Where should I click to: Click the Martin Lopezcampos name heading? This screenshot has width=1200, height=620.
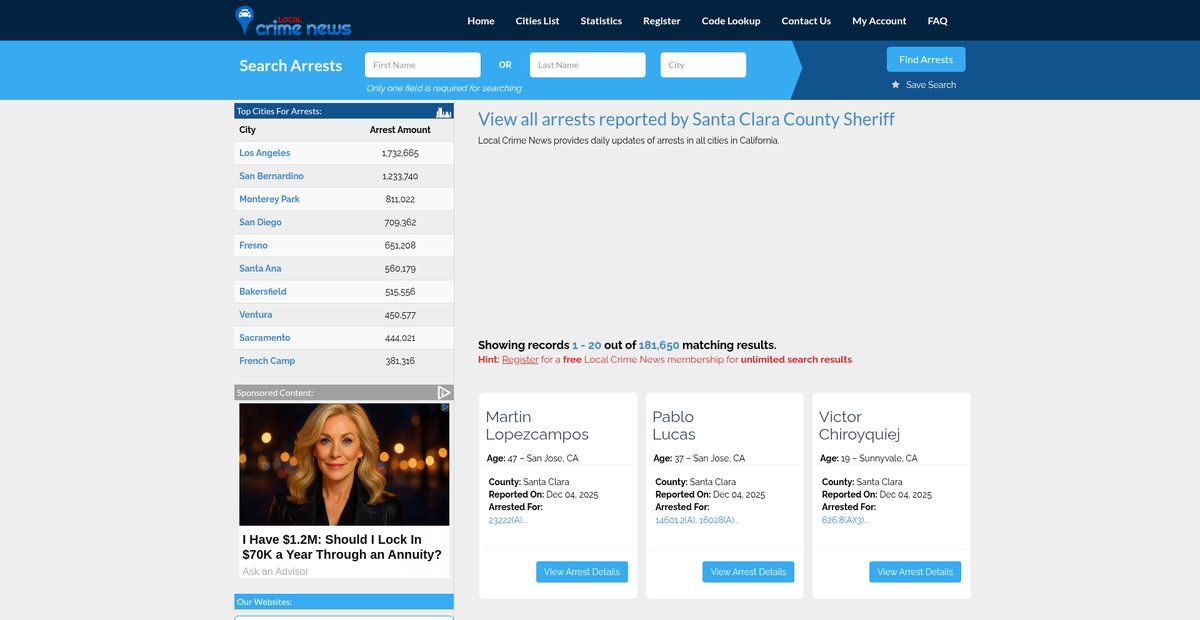pos(537,425)
